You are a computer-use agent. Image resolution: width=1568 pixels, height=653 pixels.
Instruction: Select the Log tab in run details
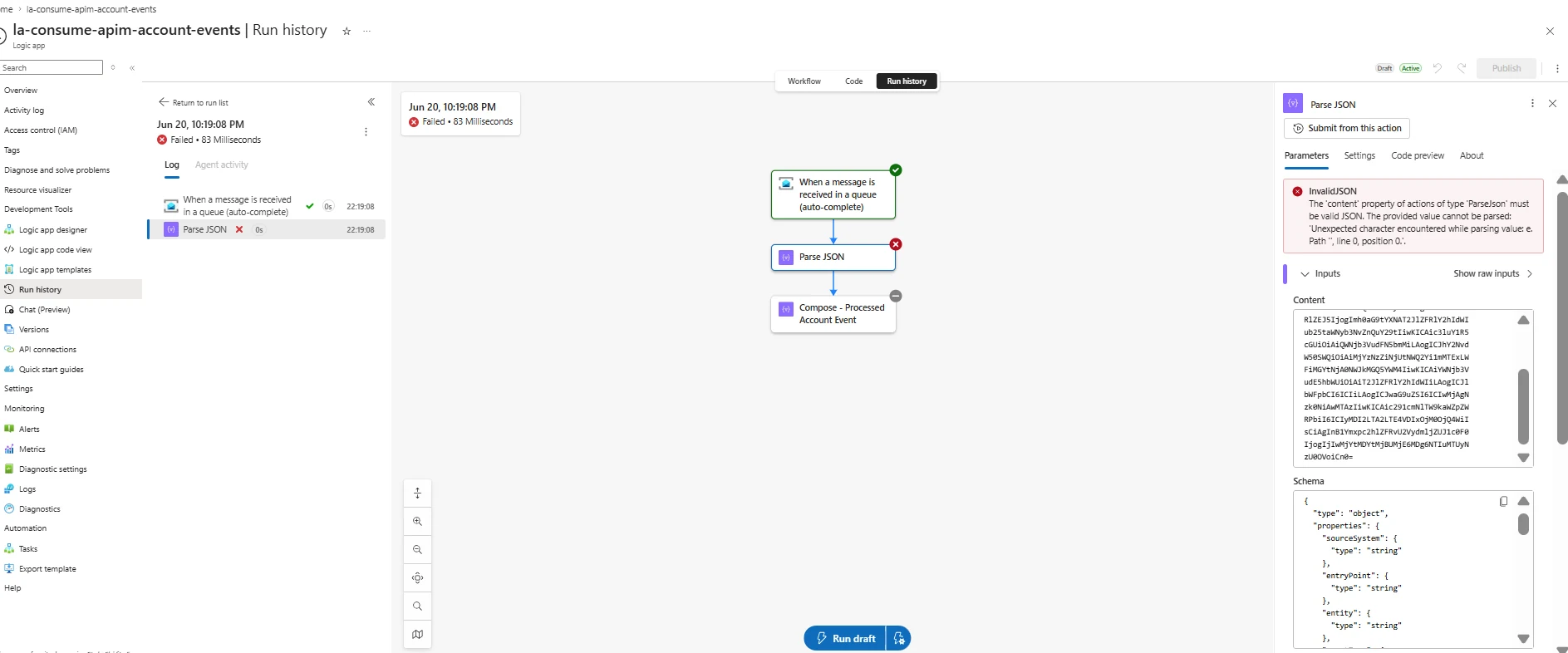(x=172, y=165)
